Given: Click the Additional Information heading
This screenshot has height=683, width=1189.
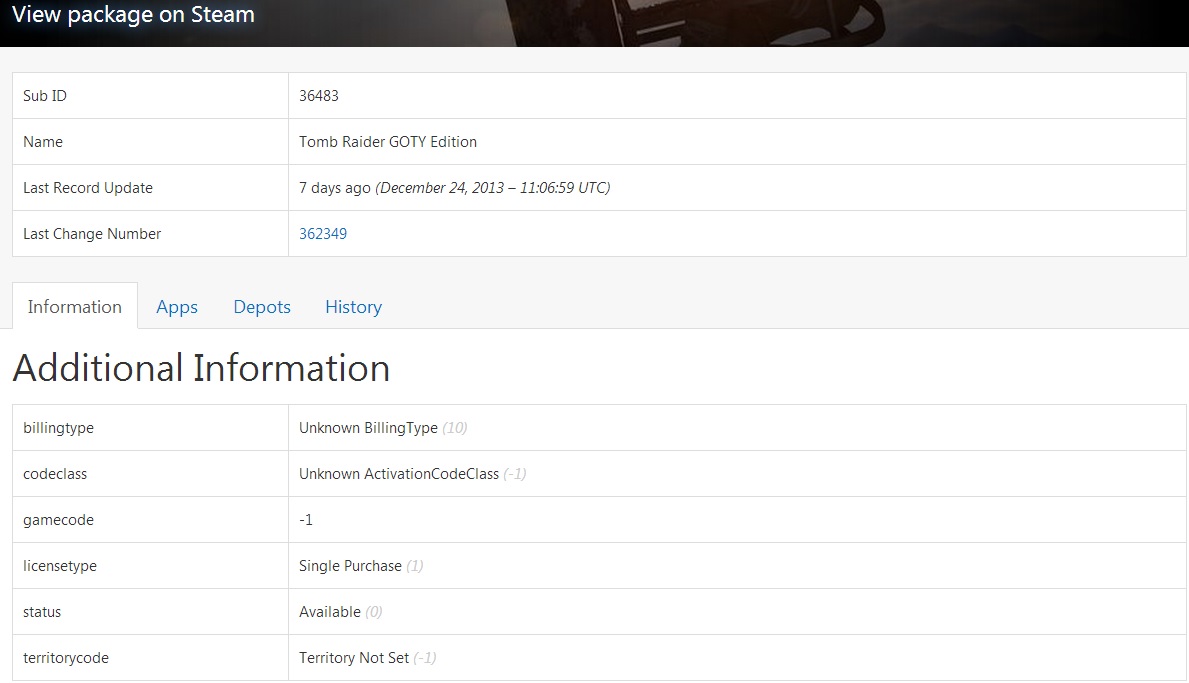Looking at the screenshot, I should pyautogui.click(x=201, y=368).
